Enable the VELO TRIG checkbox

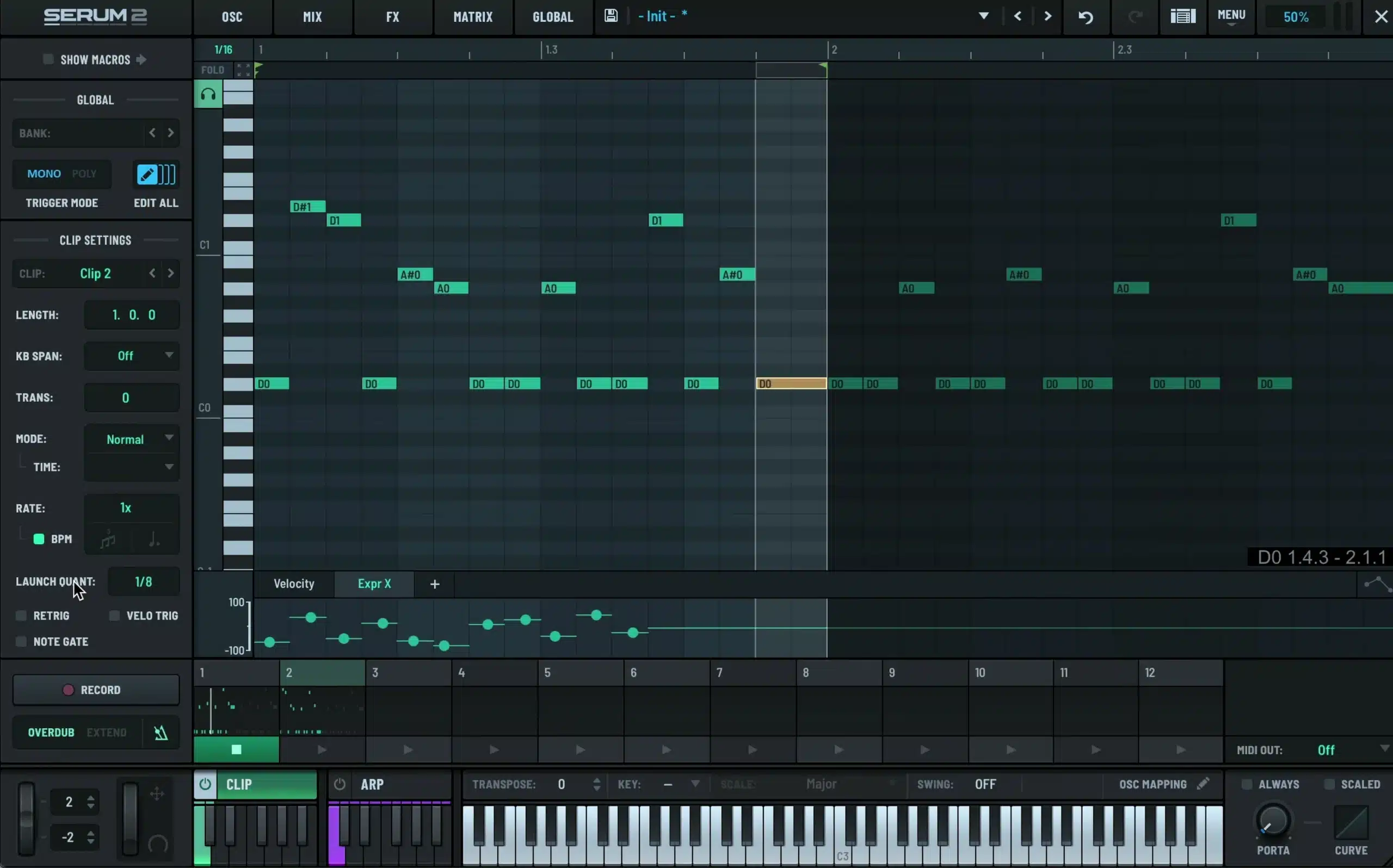(114, 616)
